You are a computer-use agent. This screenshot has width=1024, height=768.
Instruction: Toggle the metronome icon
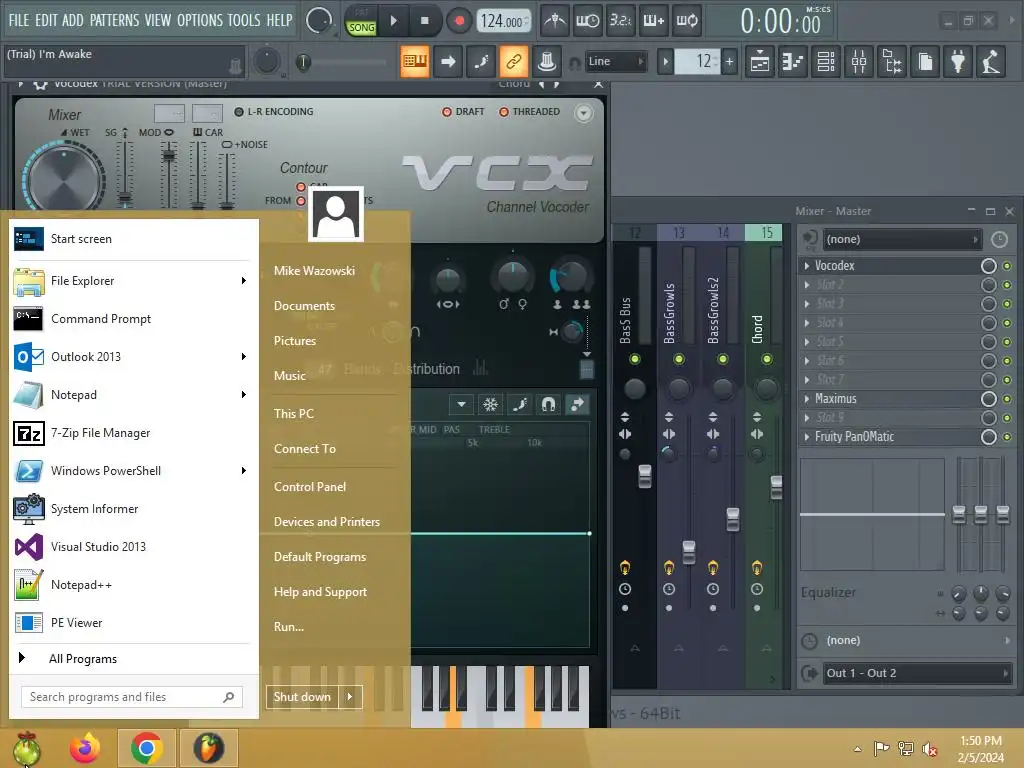[x=554, y=21]
